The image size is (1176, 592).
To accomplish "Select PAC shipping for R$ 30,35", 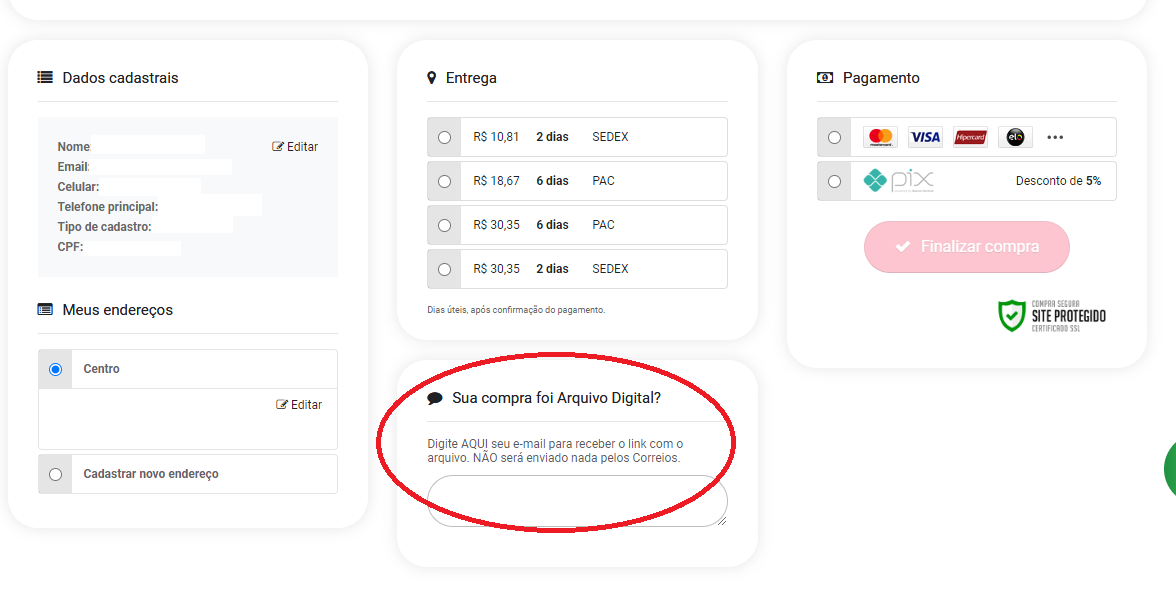I will coord(444,225).
